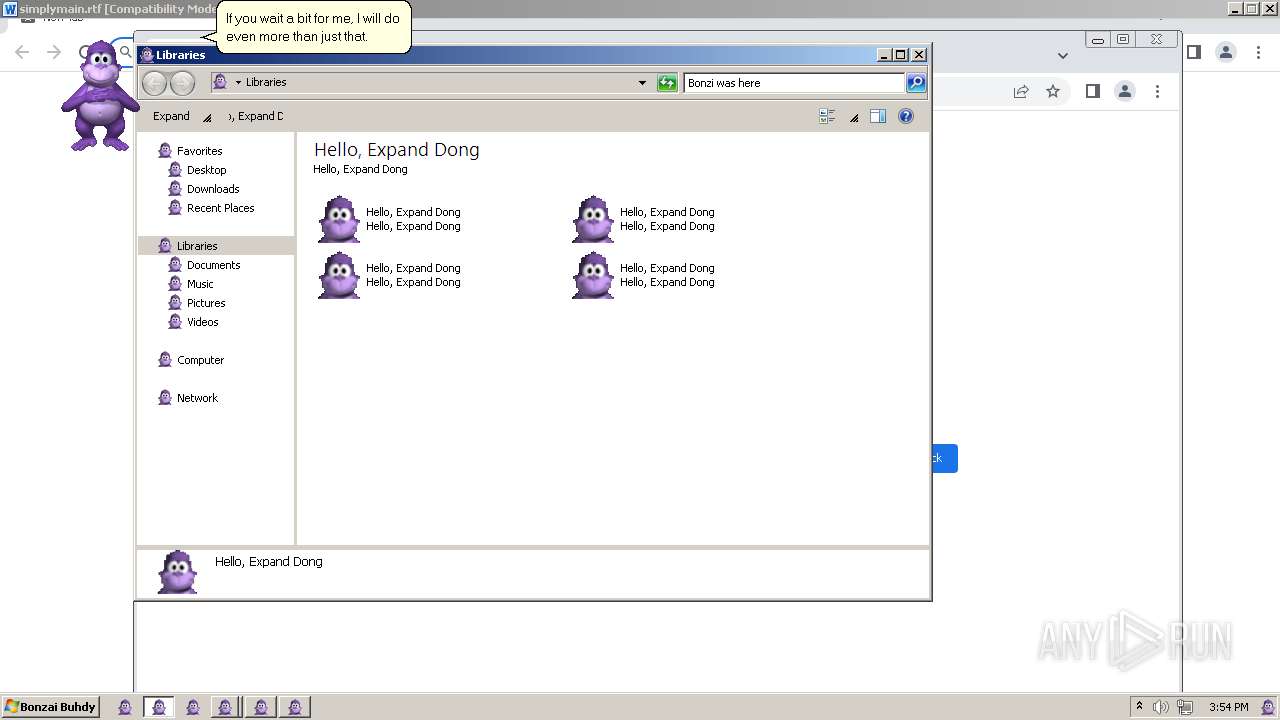Image resolution: width=1280 pixels, height=720 pixels.
Task: Click the Bonzi icon beside Network
Action: pyautogui.click(x=165, y=398)
